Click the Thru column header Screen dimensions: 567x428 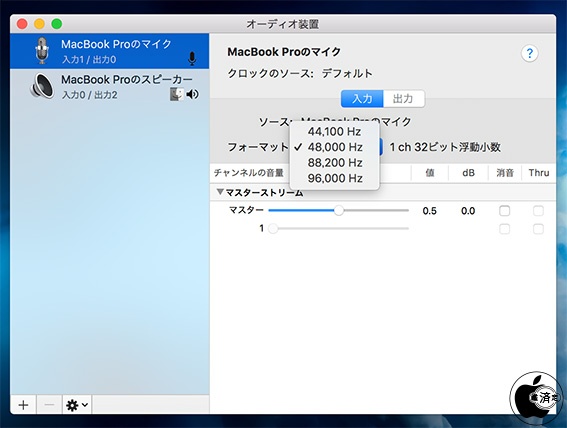pos(539,173)
